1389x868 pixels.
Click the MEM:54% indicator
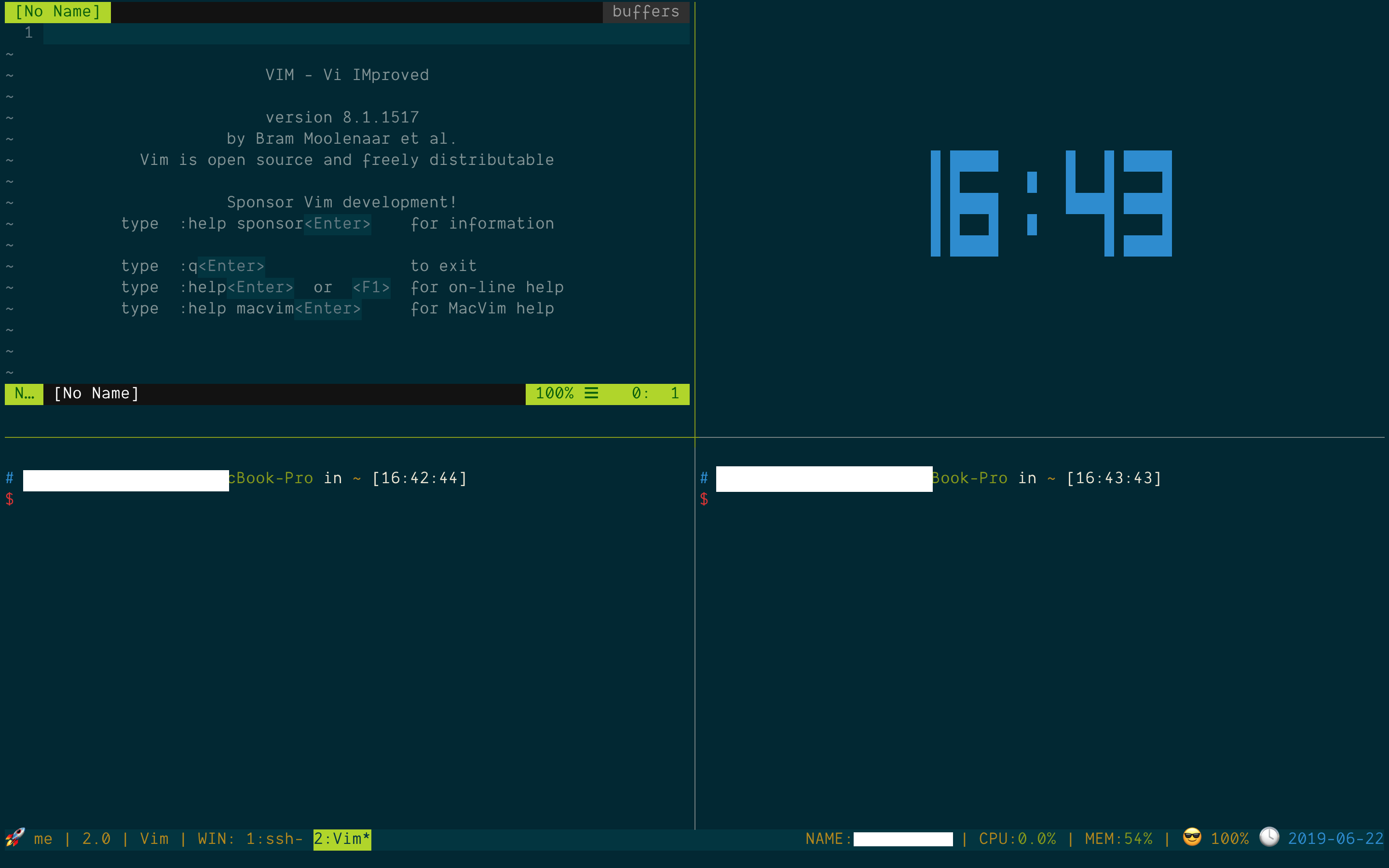tap(1118, 839)
